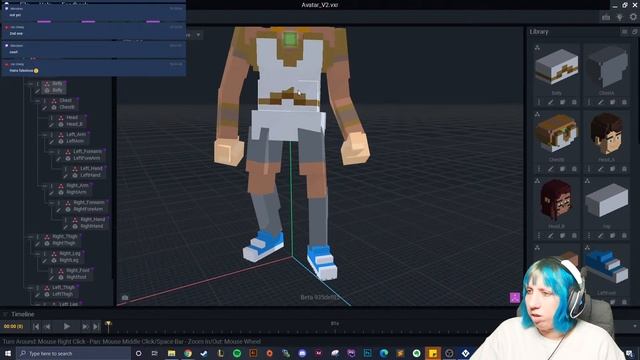Click the pencil icon beside ChestB shape
The image size is (640, 360).
coord(44,108)
